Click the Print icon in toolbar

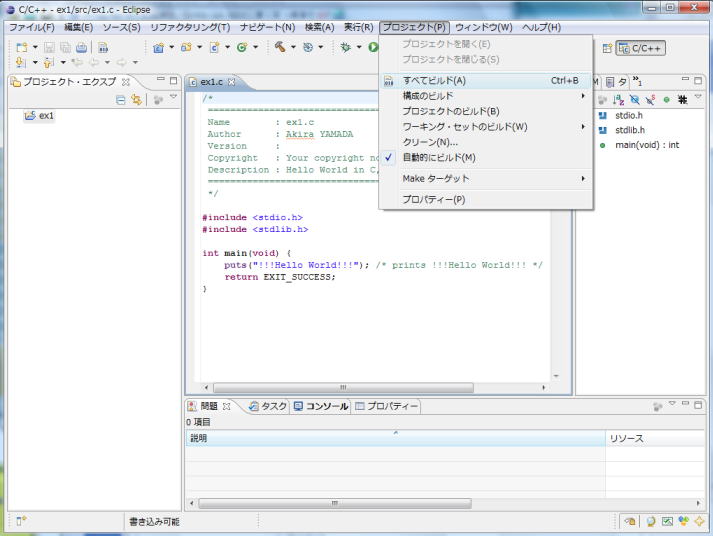click(81, 47)
